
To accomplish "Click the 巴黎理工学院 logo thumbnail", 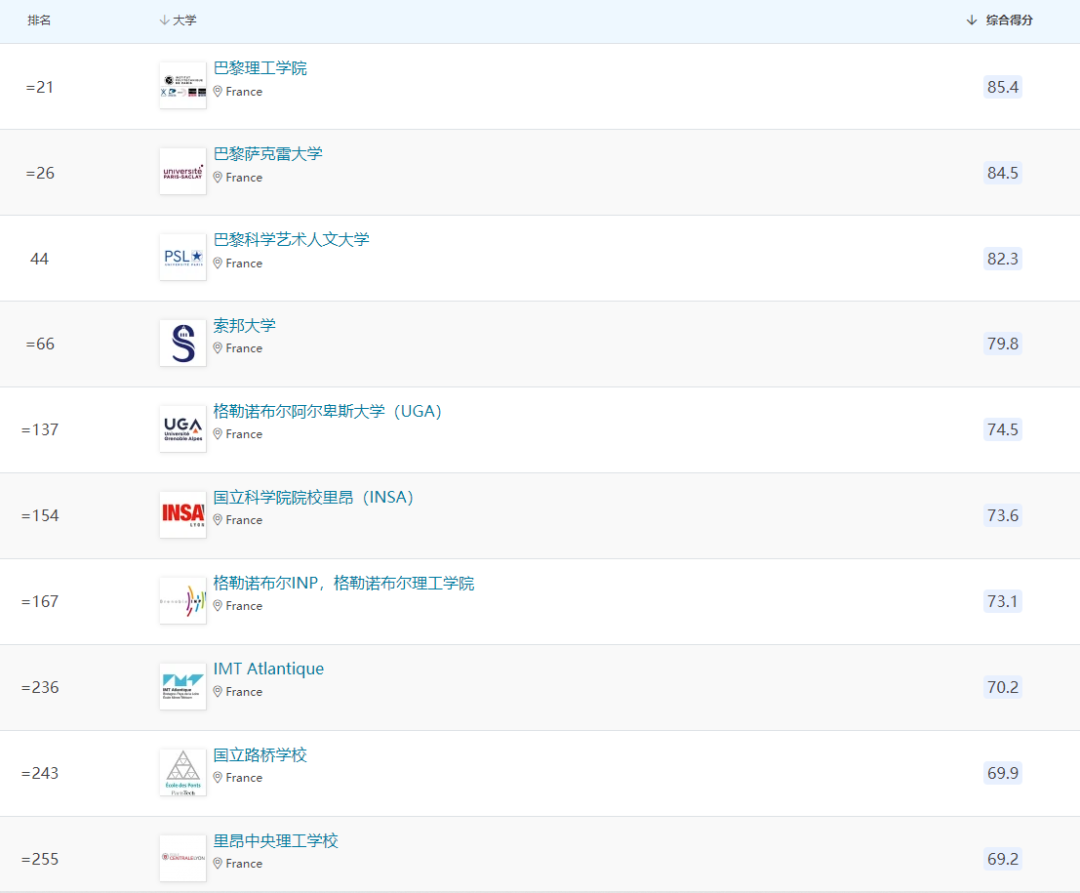I will pos(183,85).
